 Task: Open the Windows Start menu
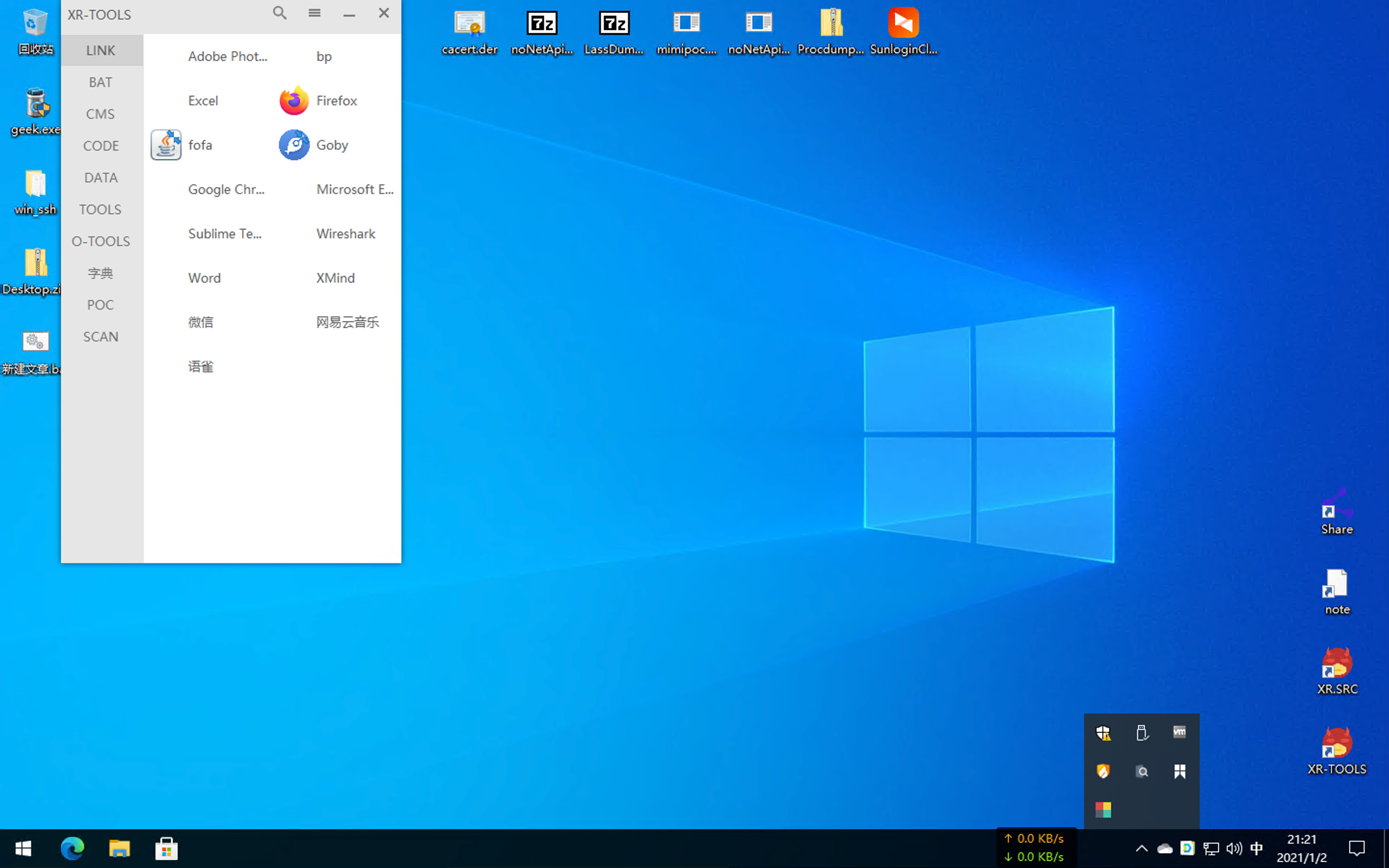(24, 849)
